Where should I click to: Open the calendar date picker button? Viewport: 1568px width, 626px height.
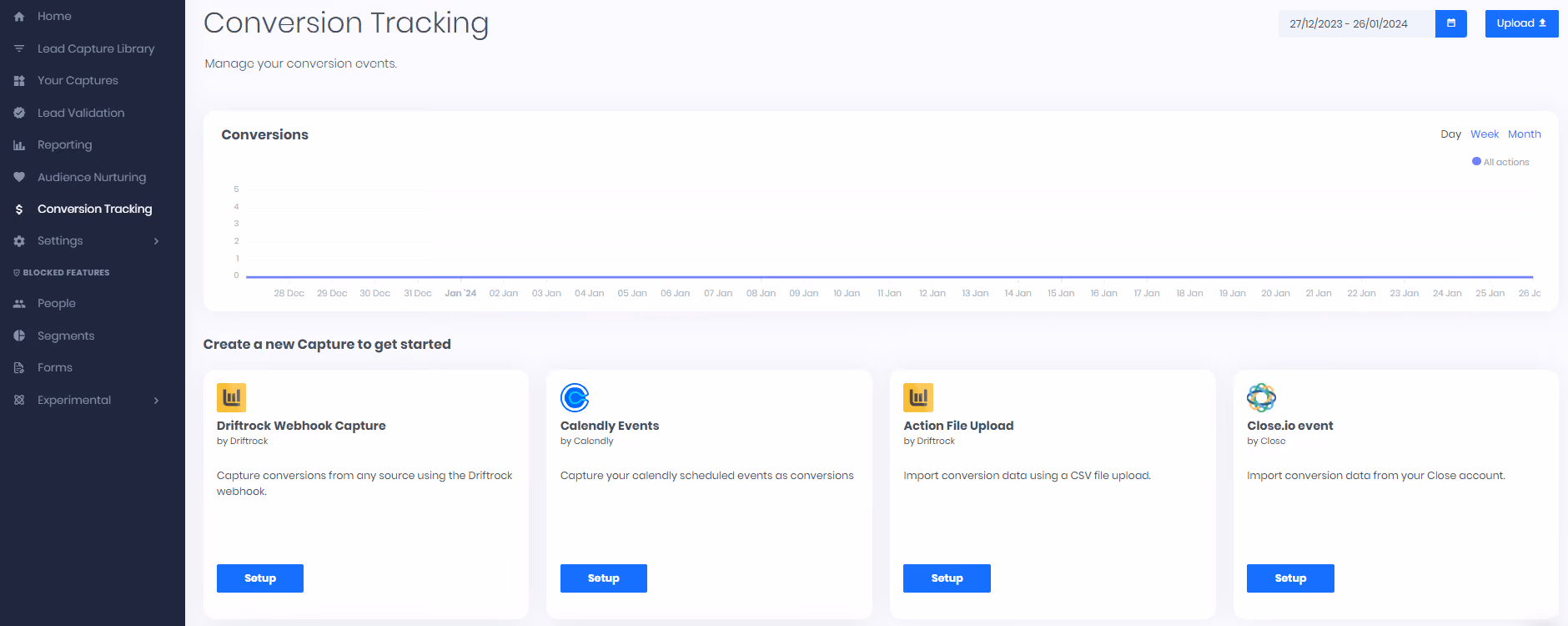pos(1451,23)
